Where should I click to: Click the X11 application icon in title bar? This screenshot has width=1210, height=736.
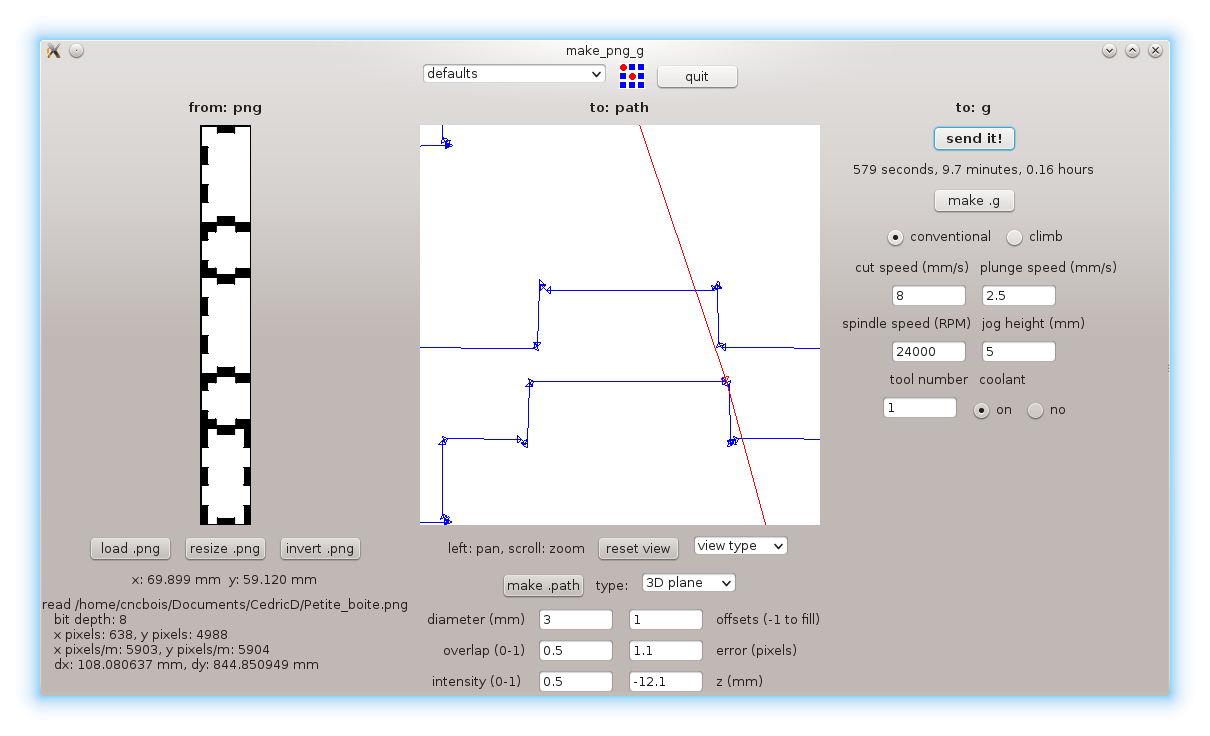pyautogui.click(x=54, y=50)
